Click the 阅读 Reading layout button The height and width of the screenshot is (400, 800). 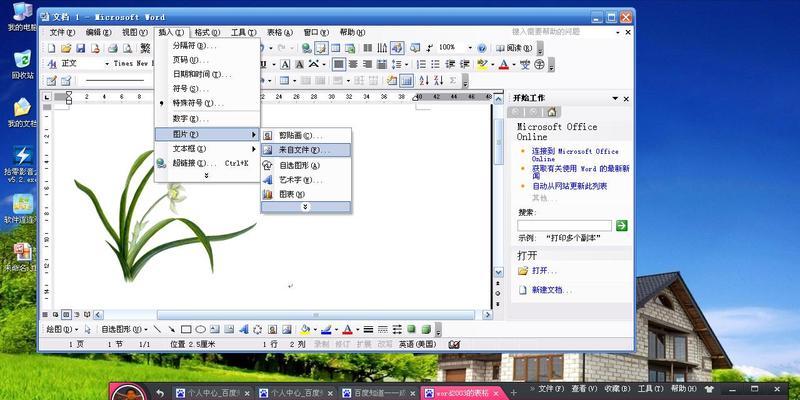[514, 48]
